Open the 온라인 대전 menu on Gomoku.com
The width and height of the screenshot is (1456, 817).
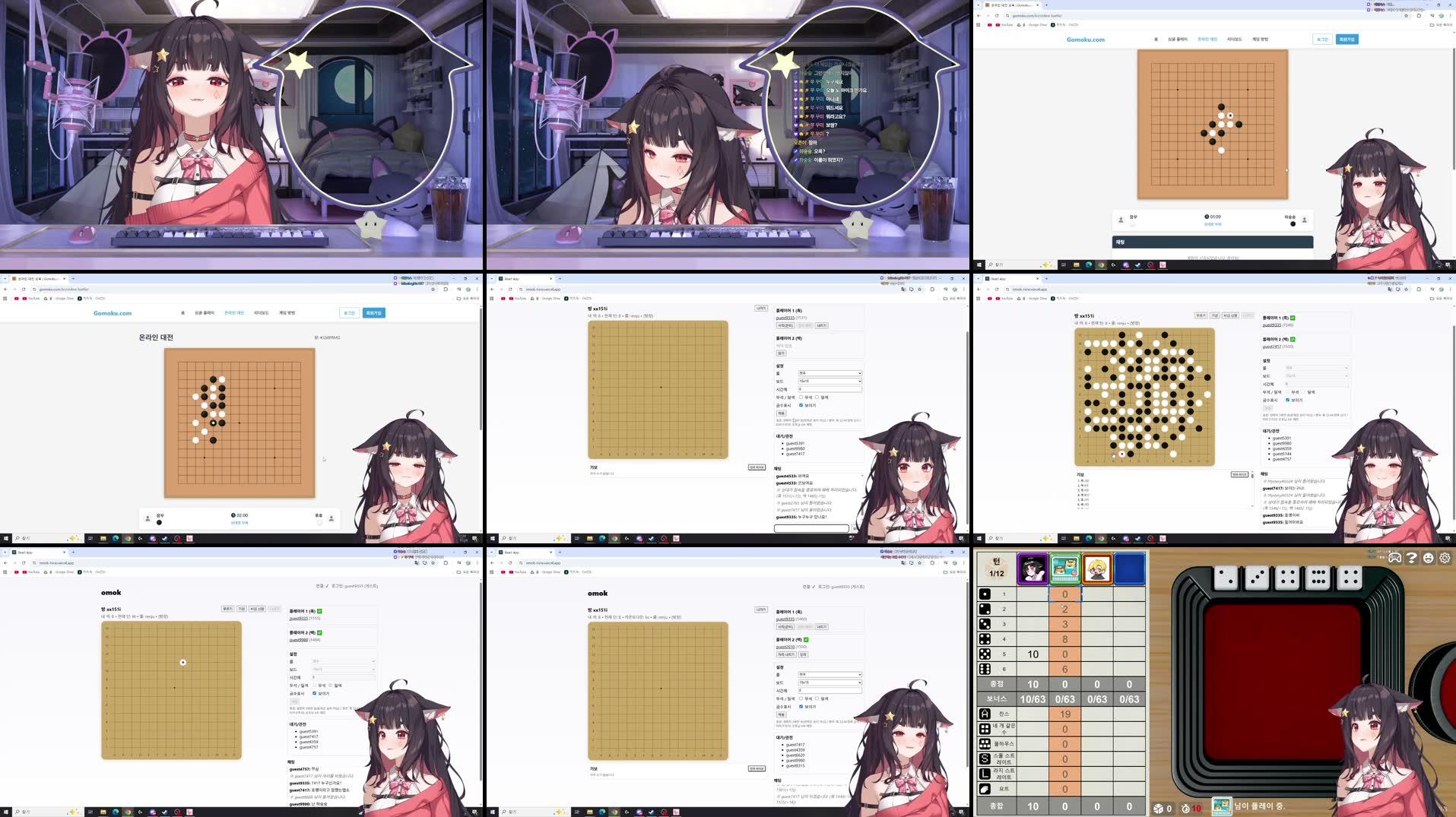pos(1208,39)
